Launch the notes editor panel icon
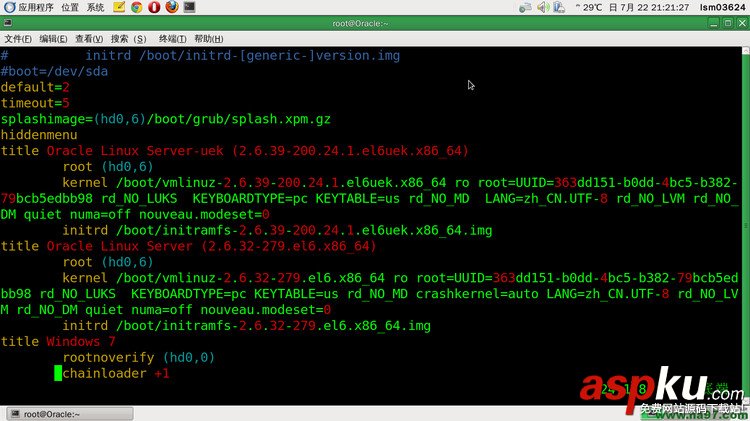The width and height of the screenshot is (750, 421). pos(119,7)
